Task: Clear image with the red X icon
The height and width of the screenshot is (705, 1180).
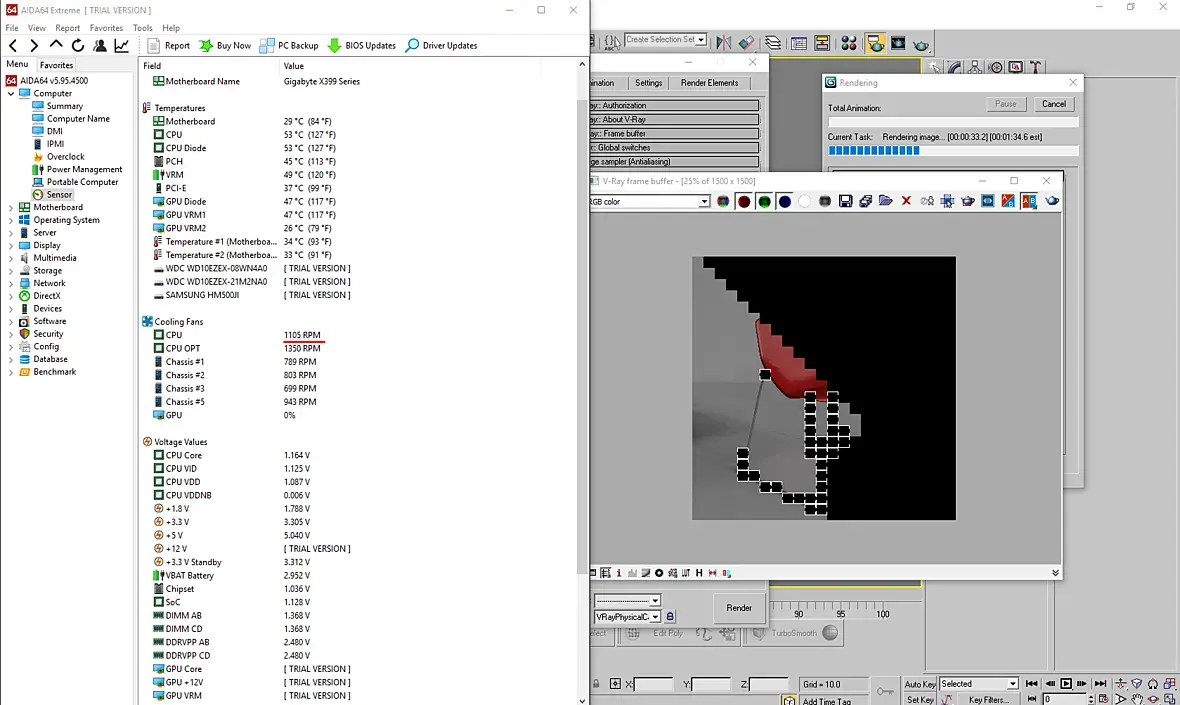Action: (906, 201)
